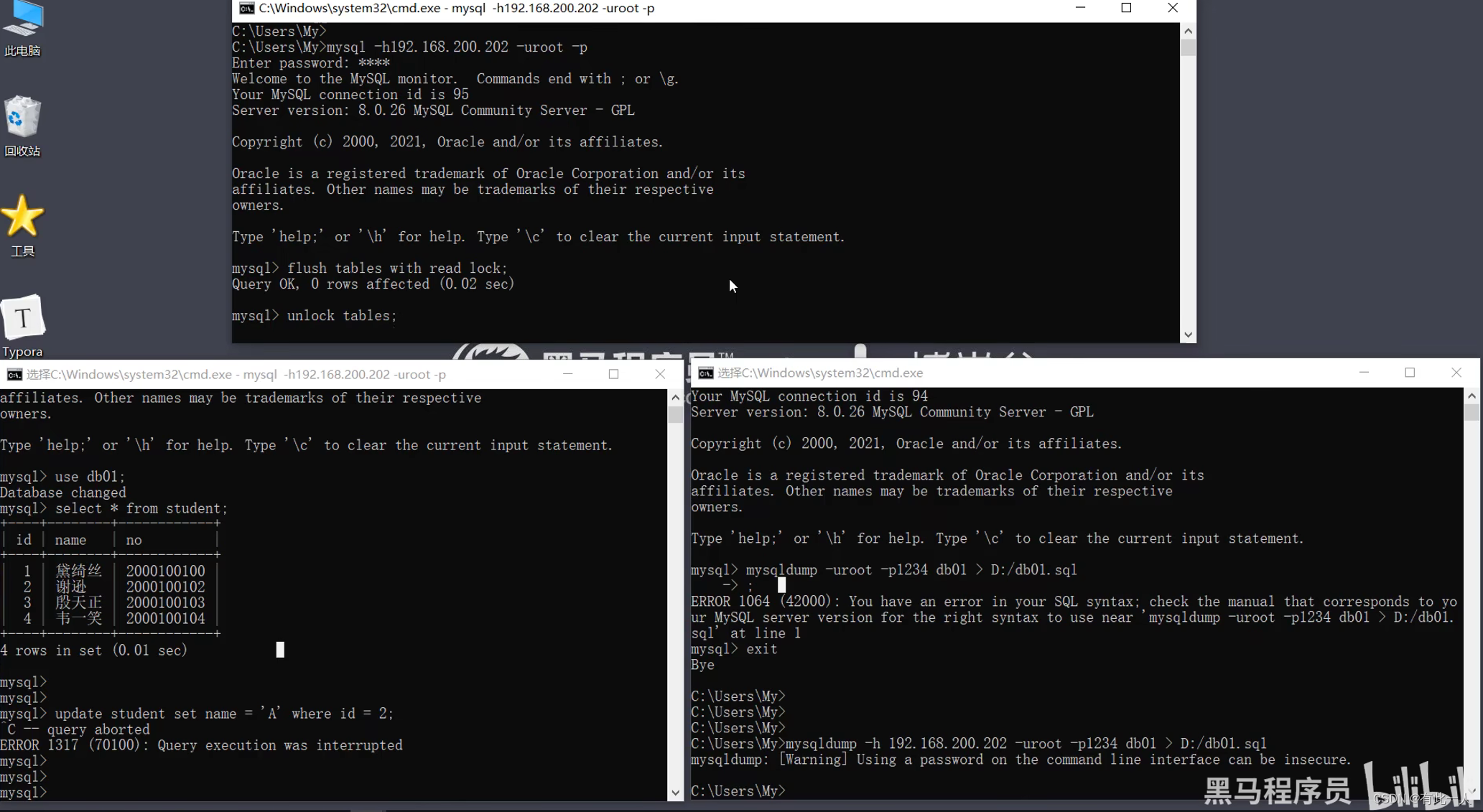Image resolution: width=1483 pixels, height=812 pixels.
Task: Click student number 2000100102 in table
Action: coord(165,587)
